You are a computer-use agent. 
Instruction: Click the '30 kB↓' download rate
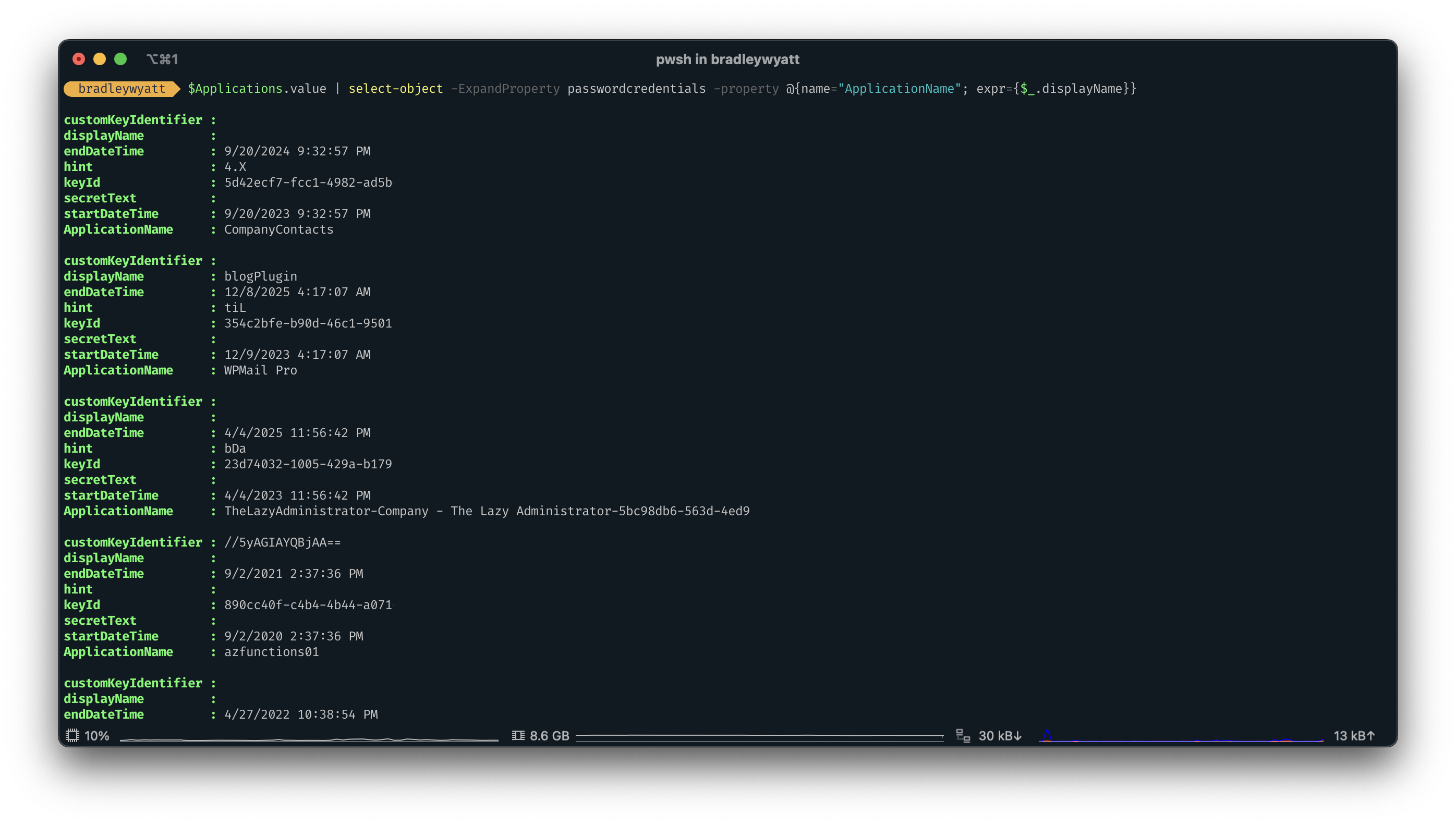click(1000, 736)
